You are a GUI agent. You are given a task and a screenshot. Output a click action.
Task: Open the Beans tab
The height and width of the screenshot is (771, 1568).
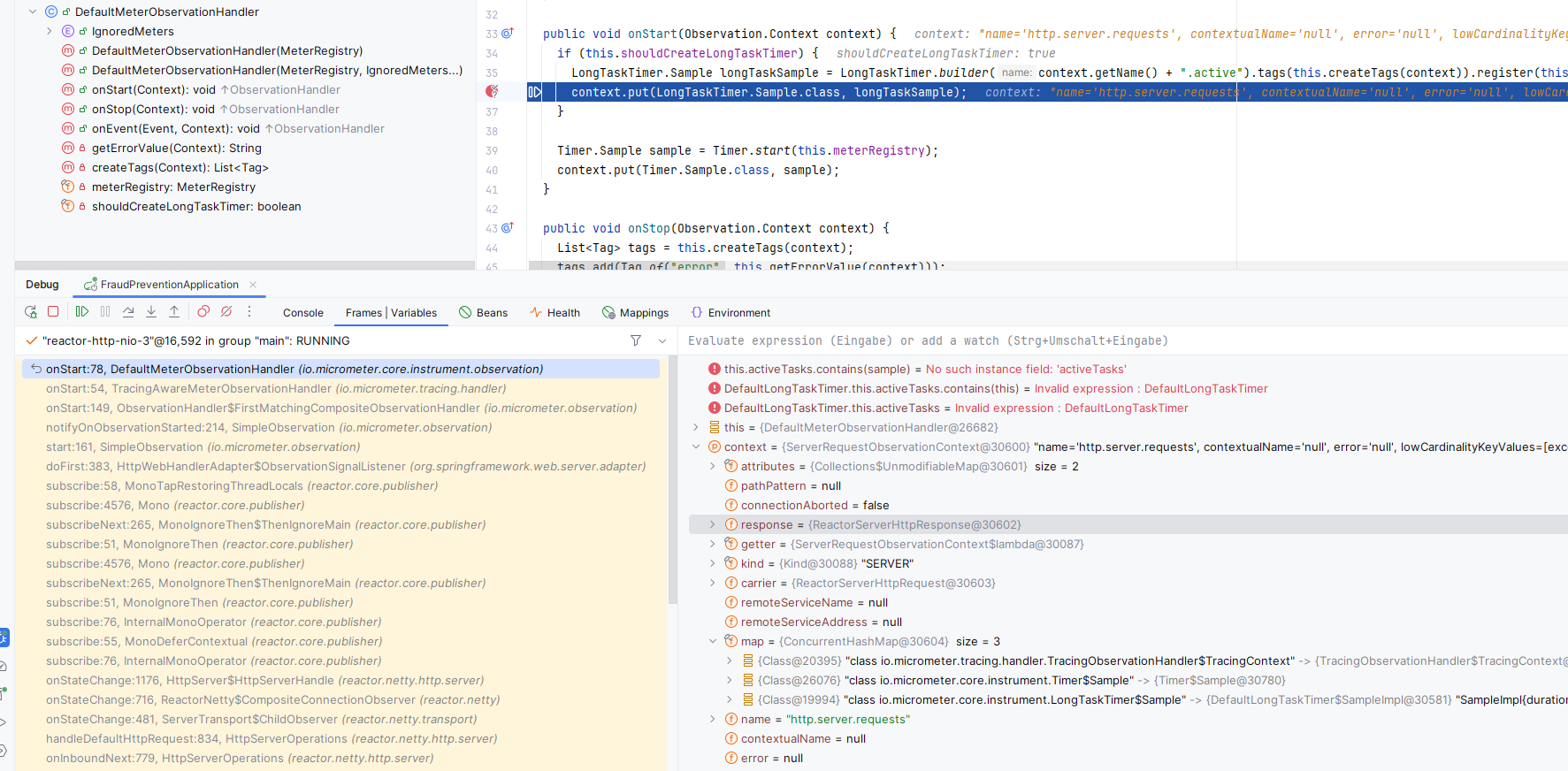tap(484, 313)
